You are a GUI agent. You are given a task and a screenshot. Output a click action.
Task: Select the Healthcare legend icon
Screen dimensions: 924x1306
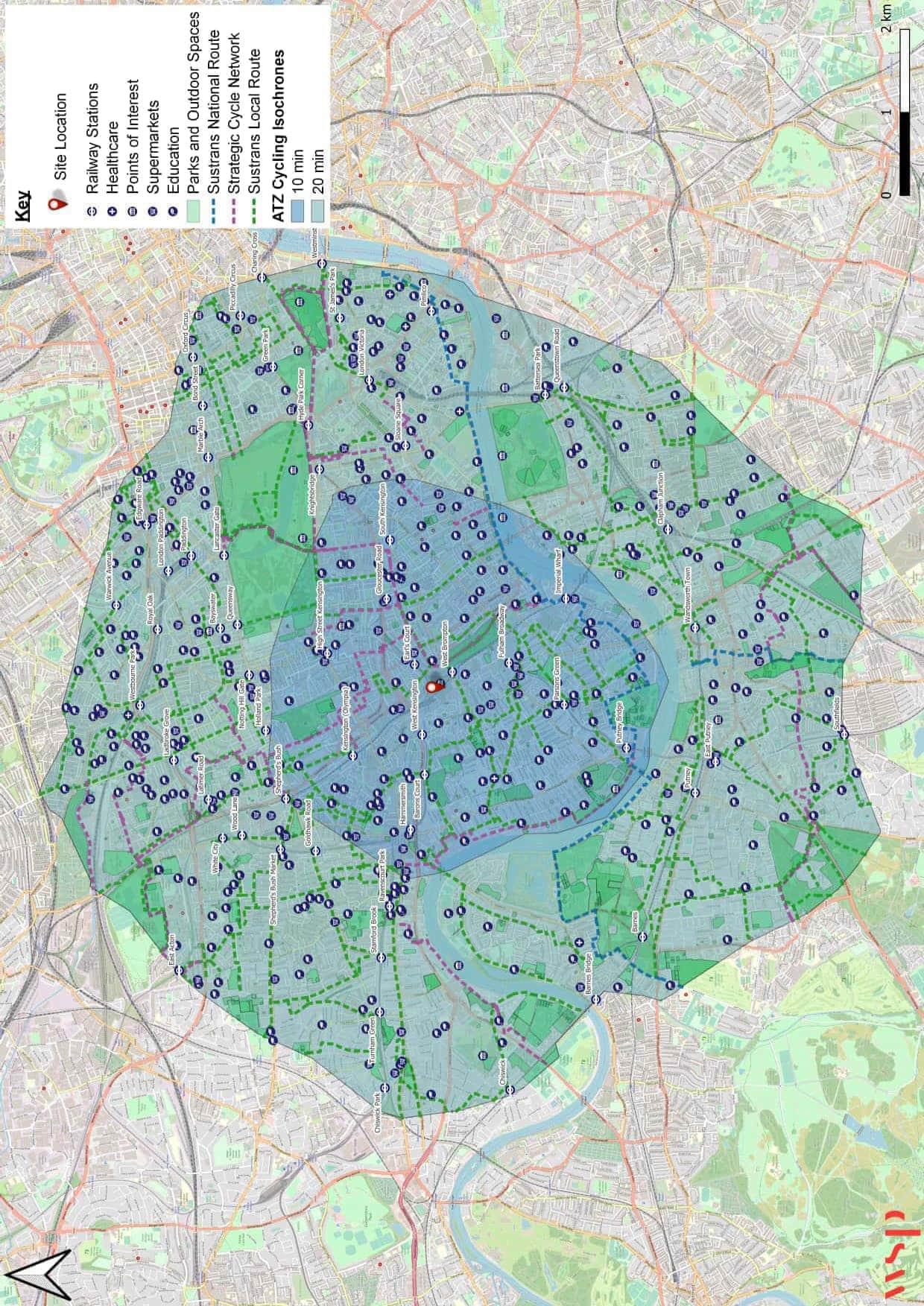[x=112, y=212]
